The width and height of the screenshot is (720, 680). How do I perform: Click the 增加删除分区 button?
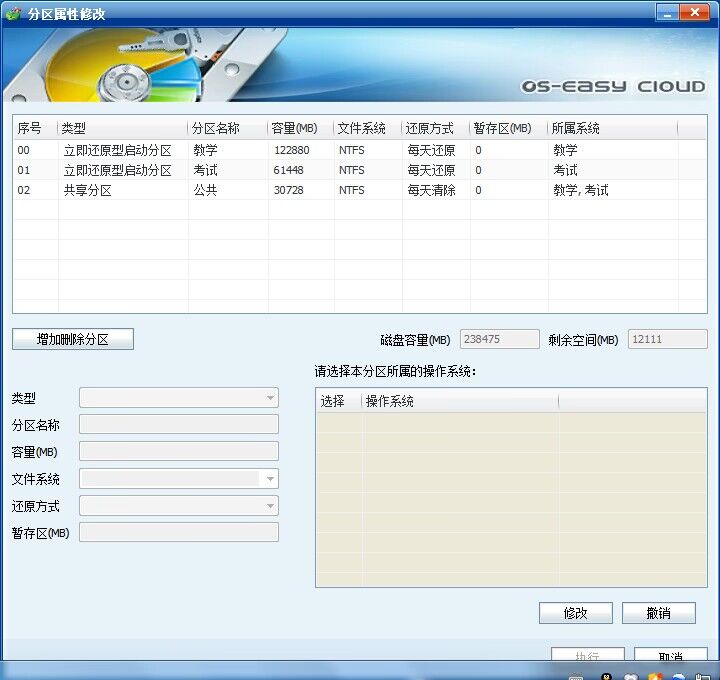[72, 339]
